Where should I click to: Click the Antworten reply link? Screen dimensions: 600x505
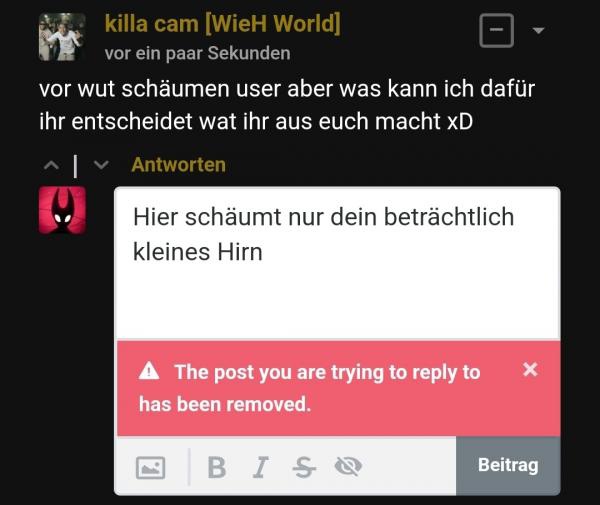coord(178,165)
